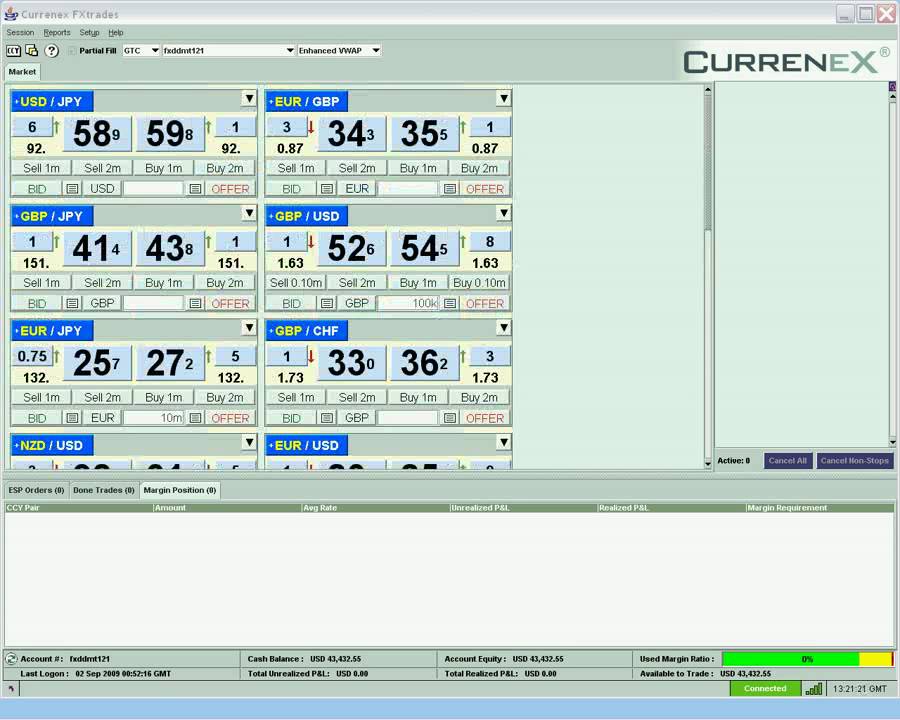This screenshot has width=900, height=720.
Task: Click Sell 0.10m in GBP/USD panel
Action: point(296,283)
